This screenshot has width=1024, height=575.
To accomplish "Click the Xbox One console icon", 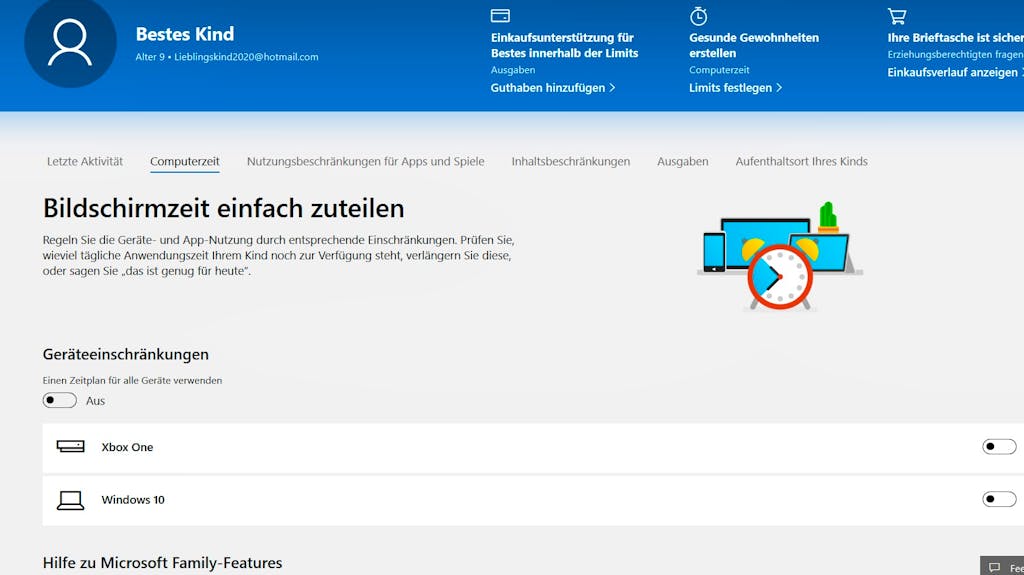I will pyautogui.click(x=71, y=446).
